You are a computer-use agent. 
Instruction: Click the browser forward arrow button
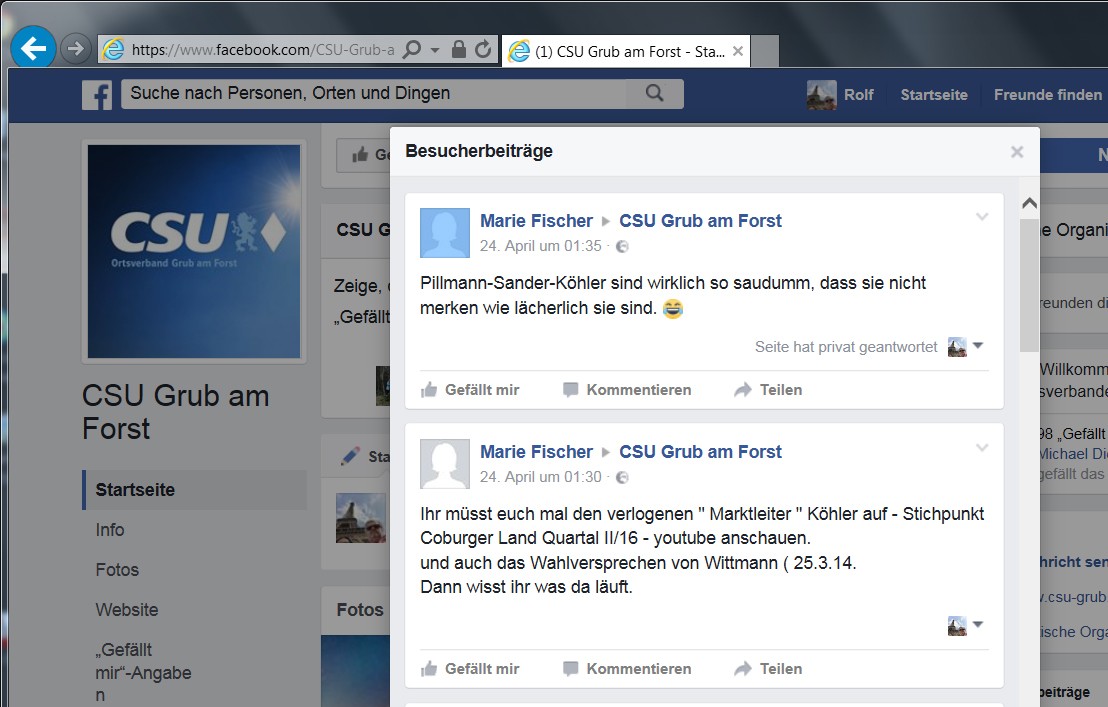click(75, 49)
